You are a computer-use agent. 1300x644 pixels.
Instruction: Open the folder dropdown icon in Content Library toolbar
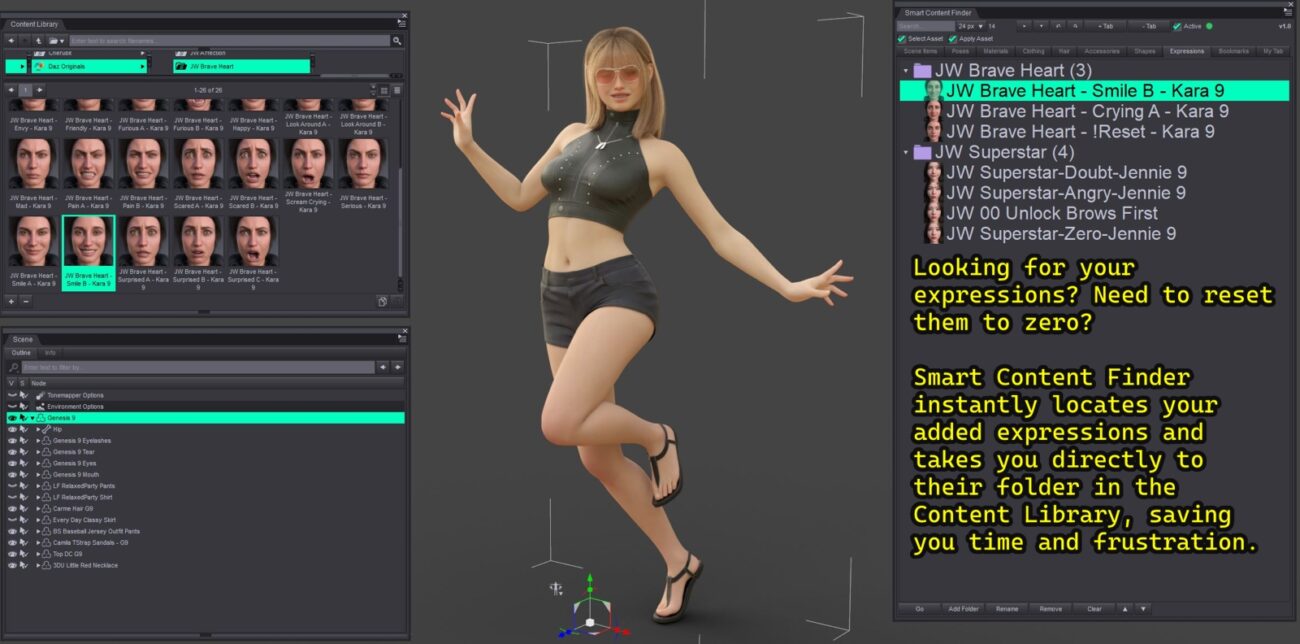coord(56,41)
